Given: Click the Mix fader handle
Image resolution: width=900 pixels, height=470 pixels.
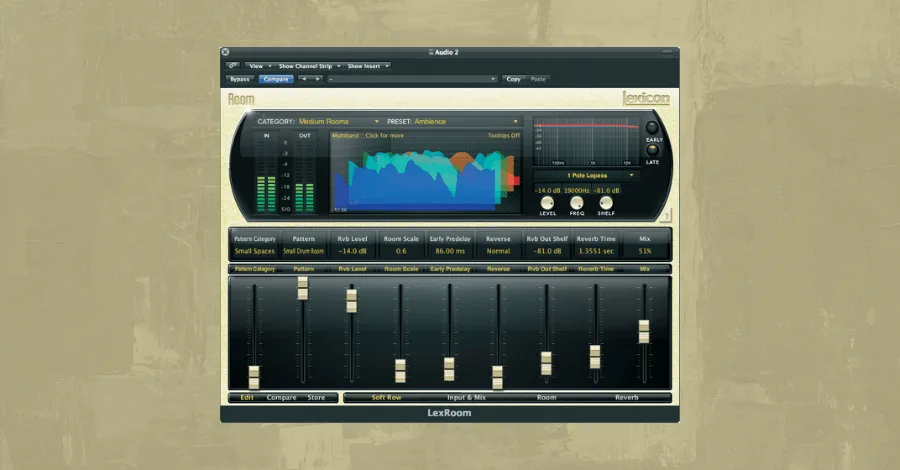Looking at the screenshot, I should (644, 332).
